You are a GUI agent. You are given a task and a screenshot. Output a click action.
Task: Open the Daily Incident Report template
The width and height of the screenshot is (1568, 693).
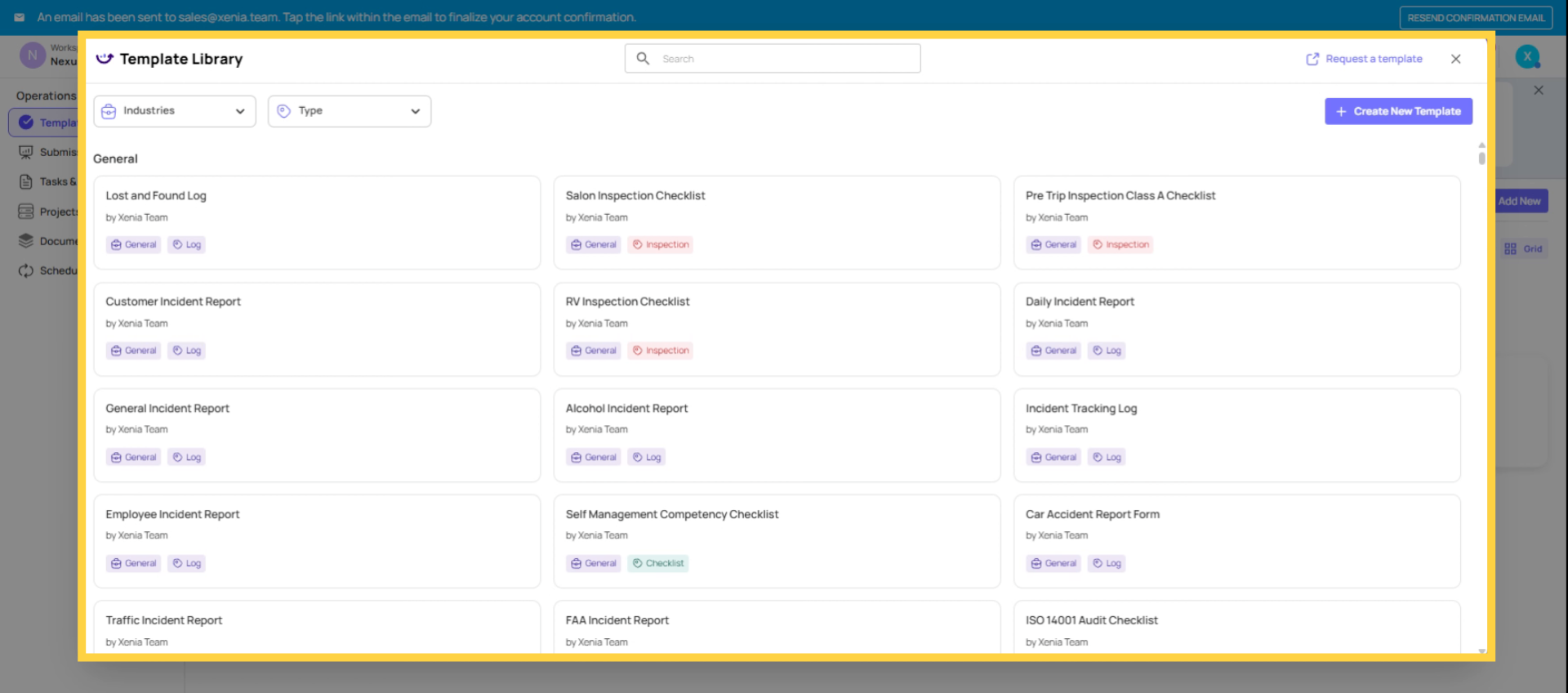pos(1236,329)
